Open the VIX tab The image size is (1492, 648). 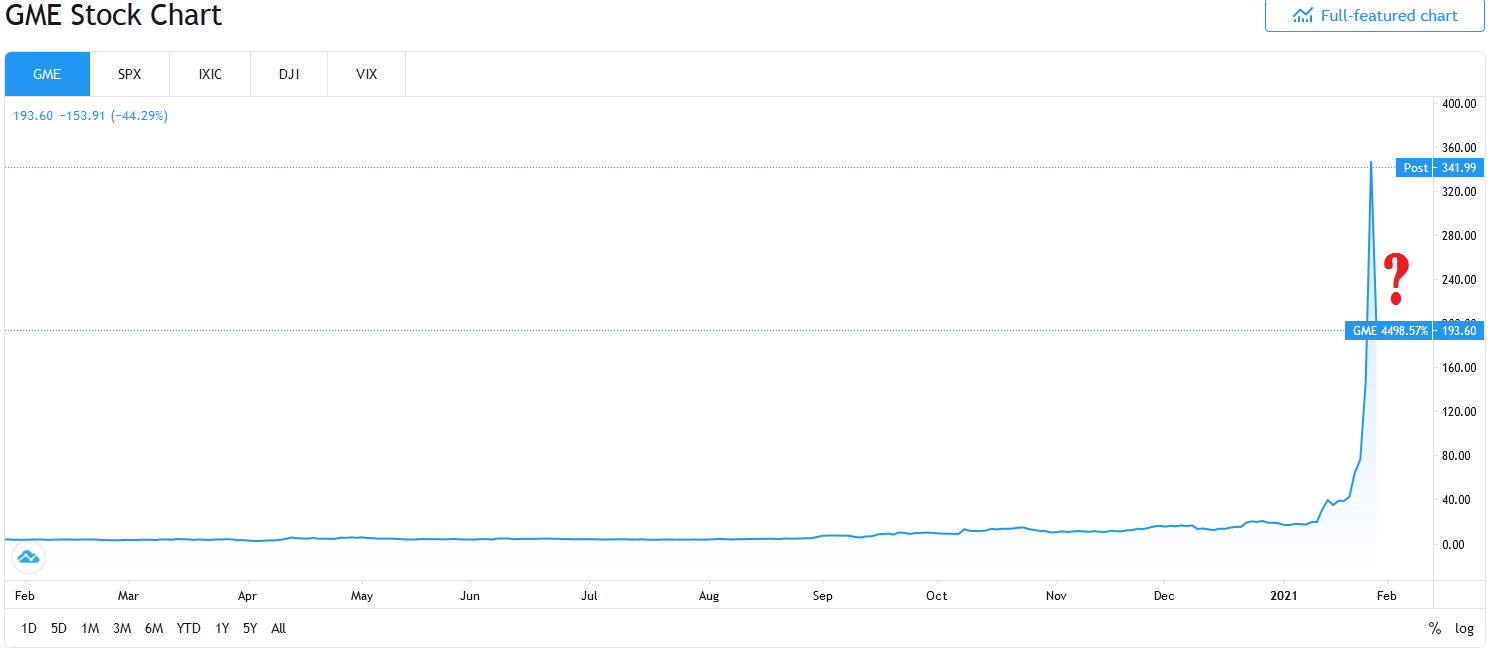coord(367,74)
